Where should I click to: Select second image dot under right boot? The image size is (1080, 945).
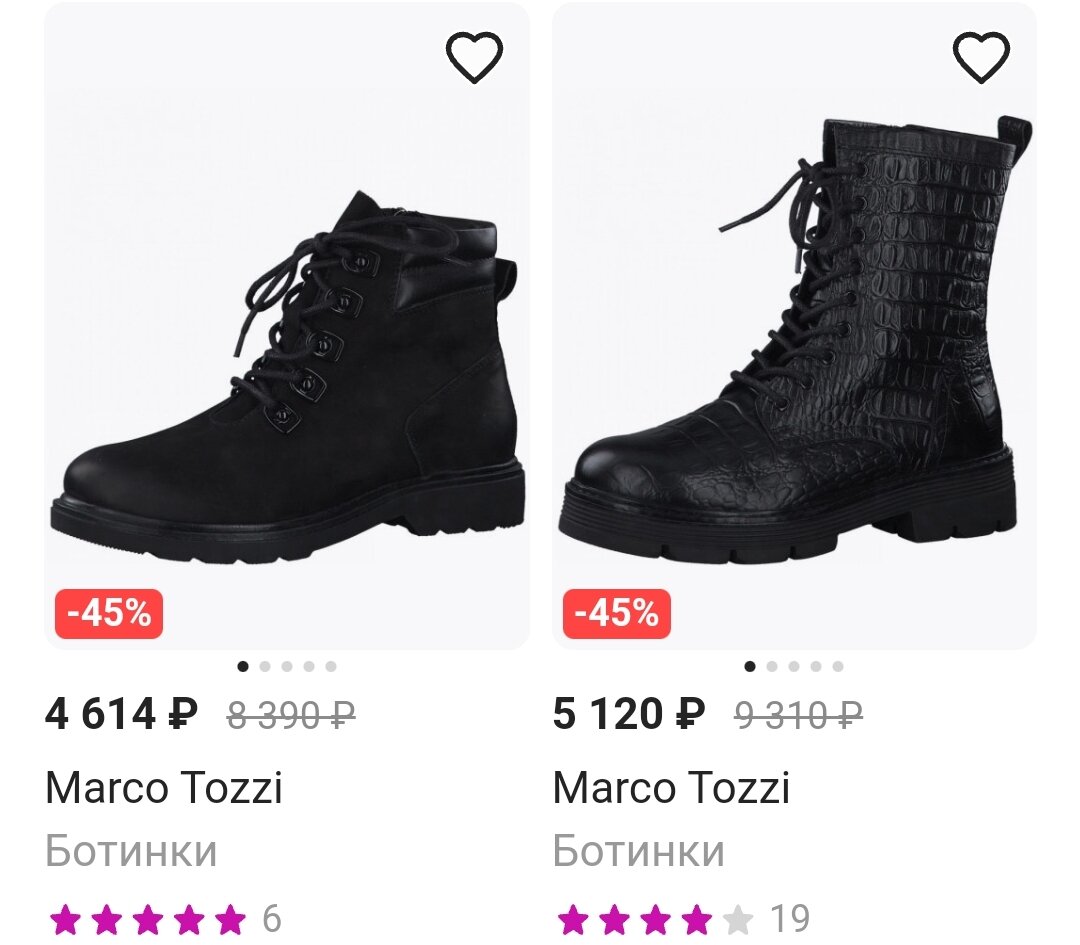click(772, 666)
